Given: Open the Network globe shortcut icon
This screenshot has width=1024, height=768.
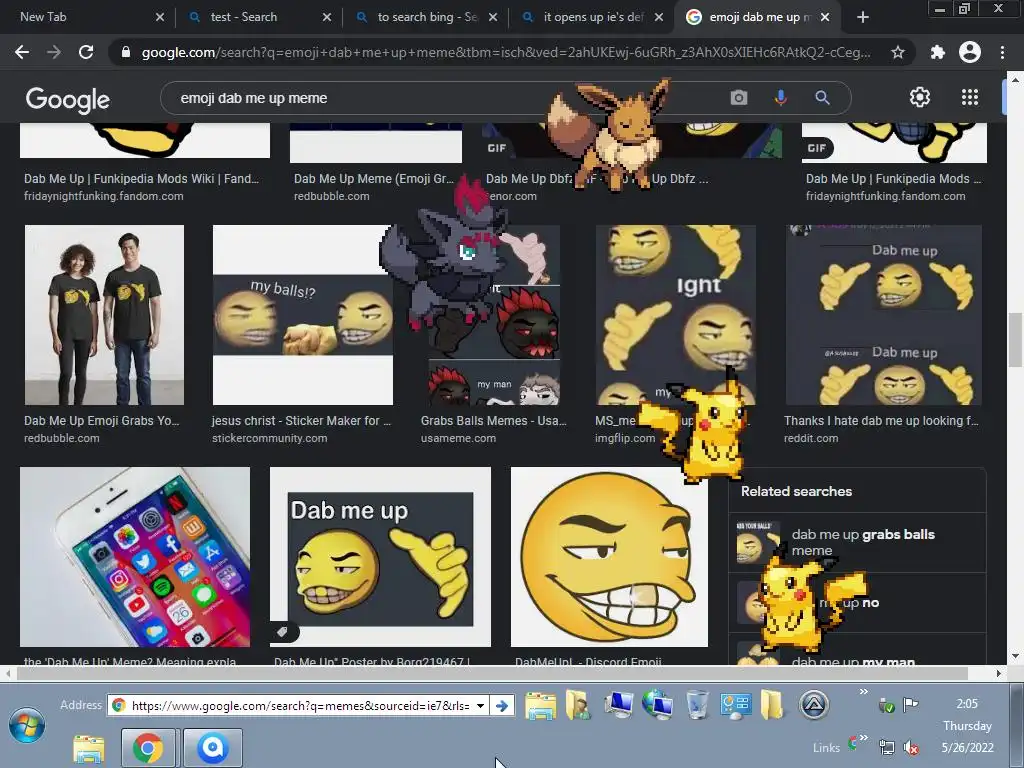Looking at the screenshot, I should tap(658, 705).
